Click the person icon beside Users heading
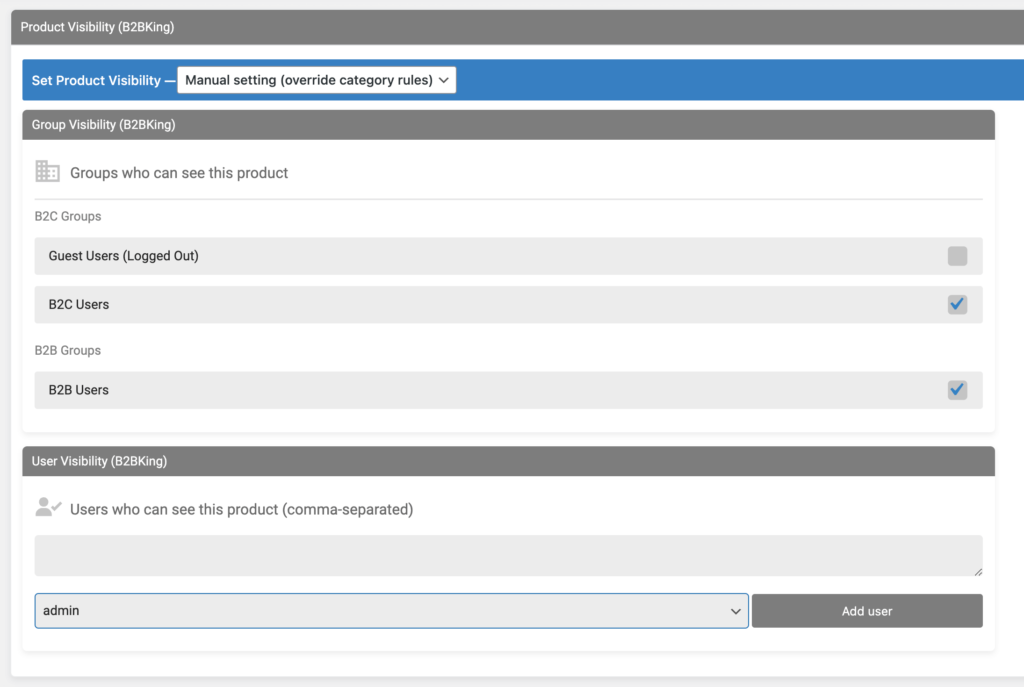Viewport: 1024px width, 687px height. 48,506
